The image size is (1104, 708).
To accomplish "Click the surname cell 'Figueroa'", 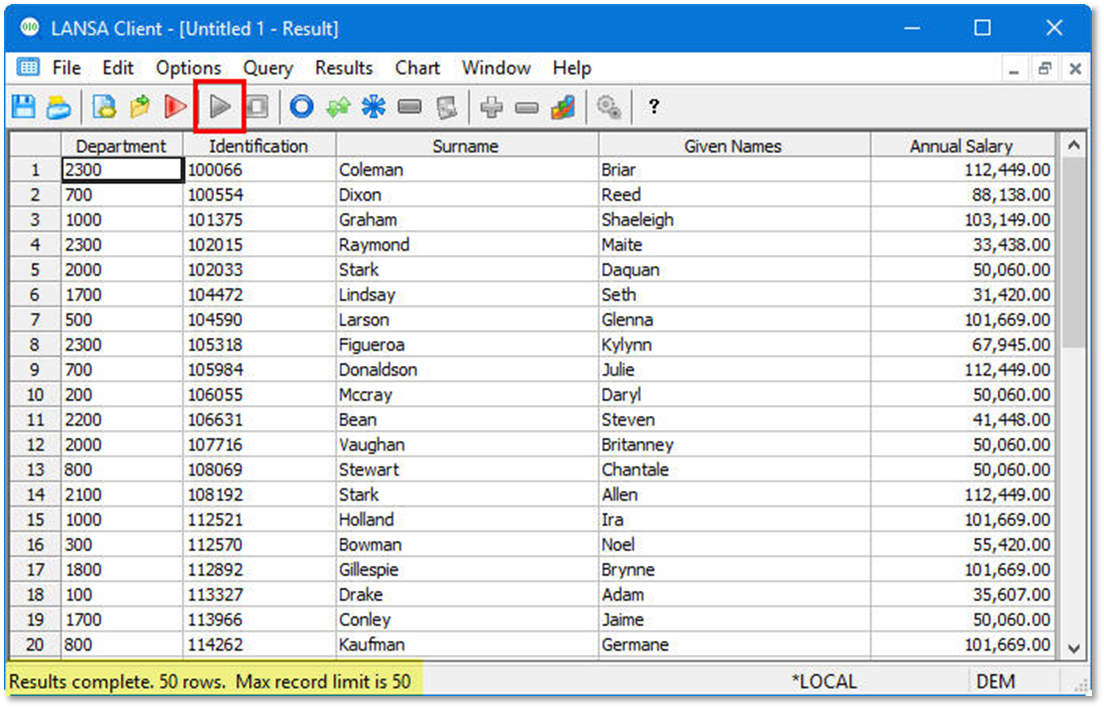I will [x=468, y=345].
